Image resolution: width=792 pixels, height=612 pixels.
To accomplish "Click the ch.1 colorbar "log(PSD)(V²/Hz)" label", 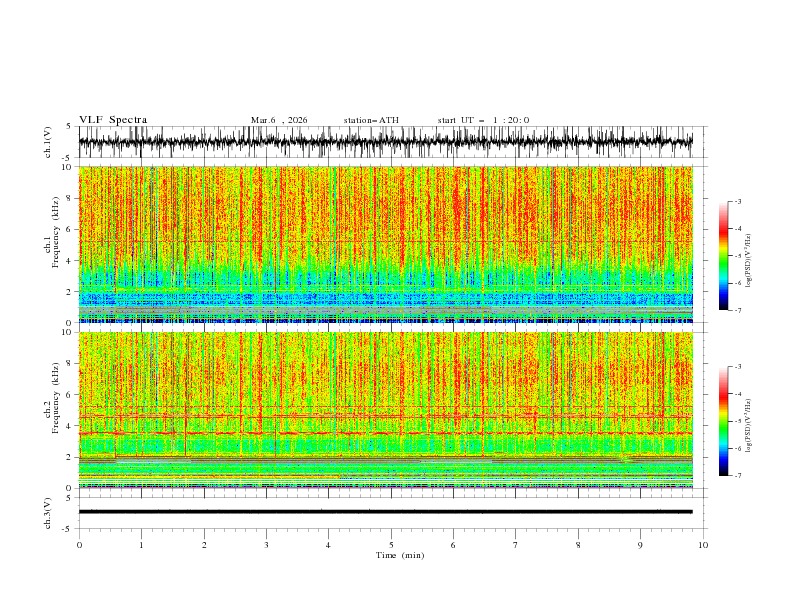I will coord(748,261).
